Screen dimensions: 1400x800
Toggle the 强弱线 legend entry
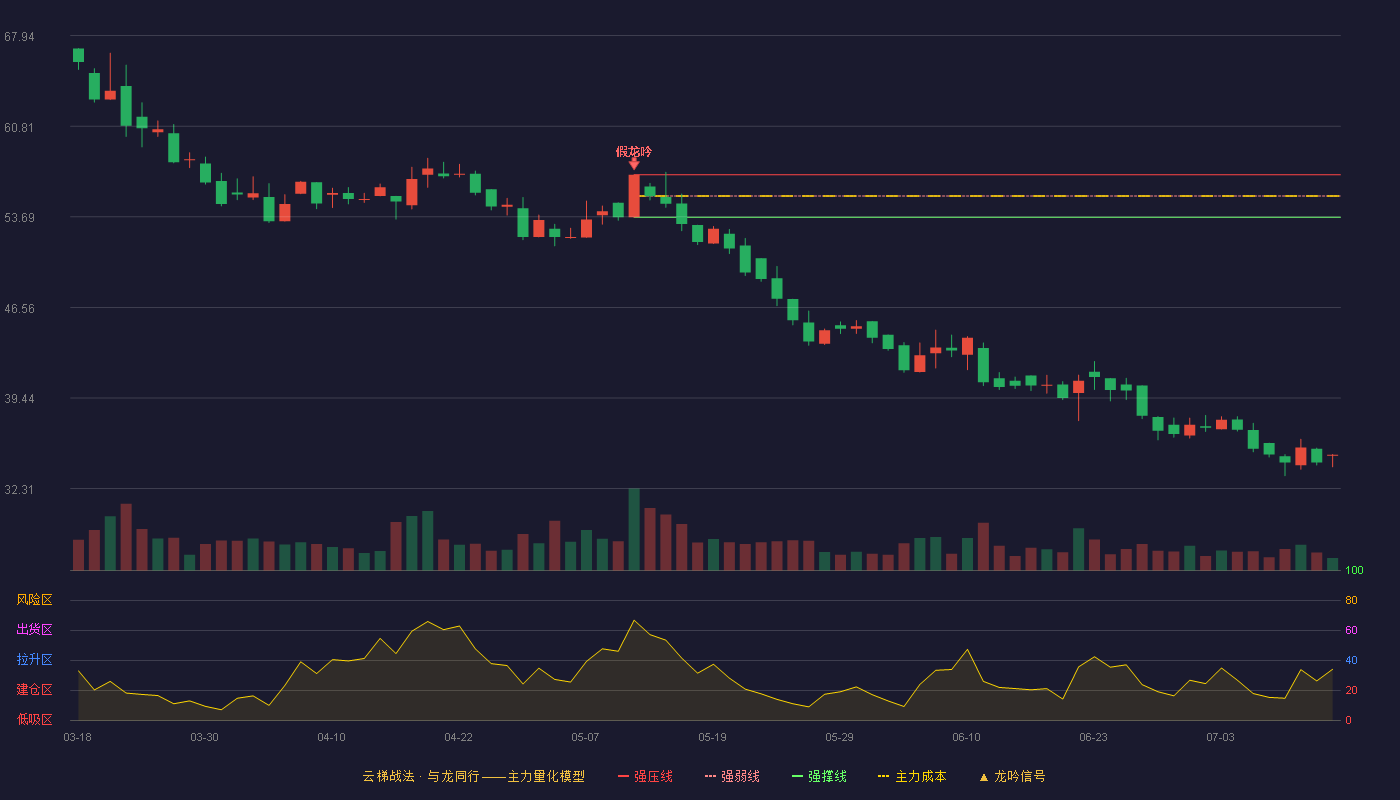(732, 776)
